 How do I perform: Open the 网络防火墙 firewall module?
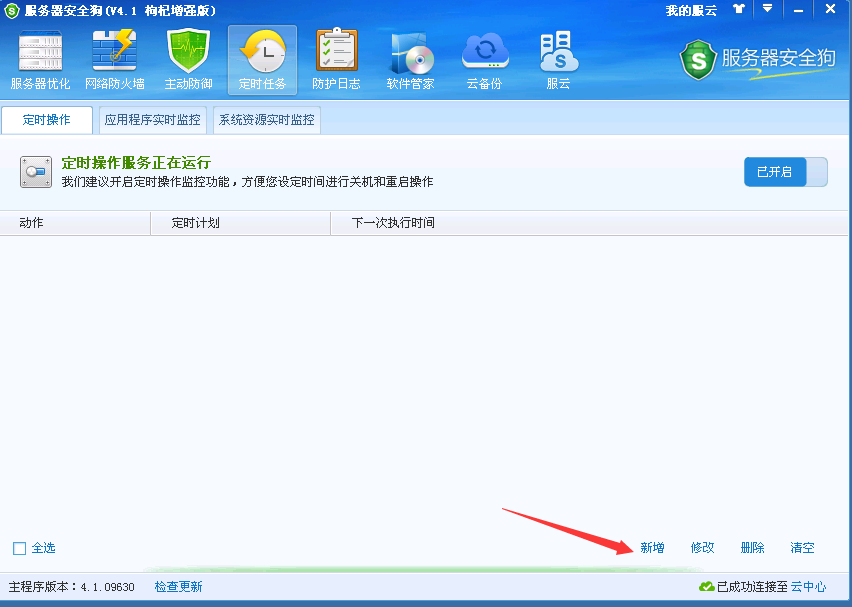click(114, 60)
